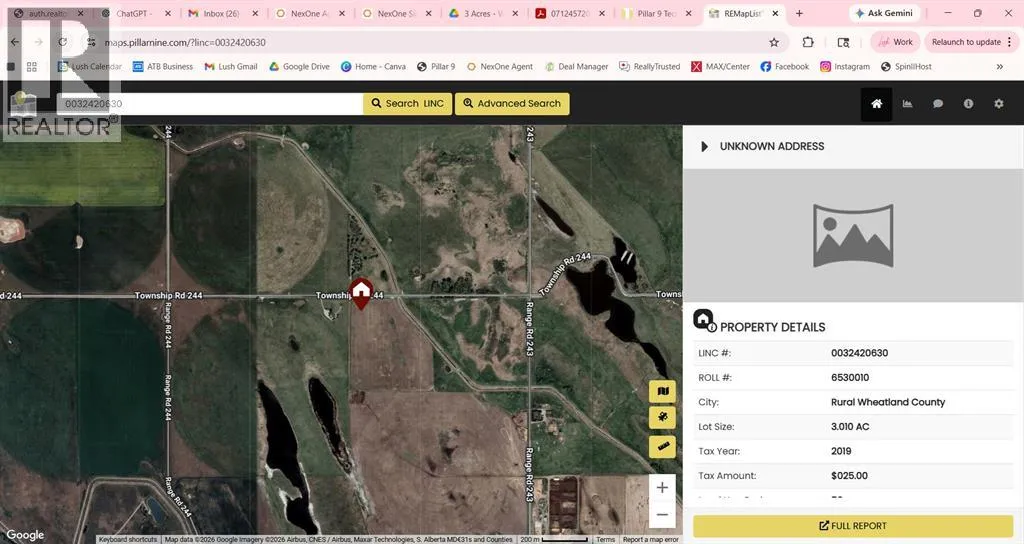Toggle the map layers button
This screenshot has height=544, width=1024.
[x=662, y=392]
